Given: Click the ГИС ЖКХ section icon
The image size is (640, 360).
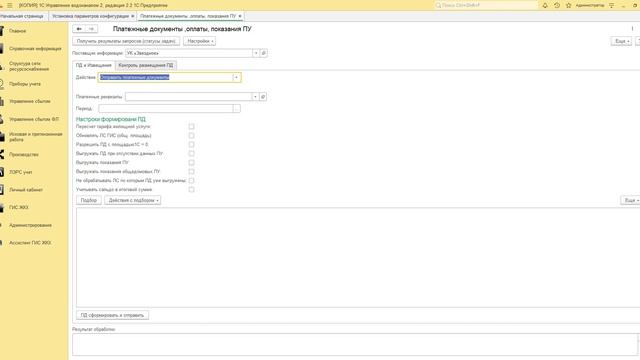Looking at the screenshot, I should (x=2, y=207).
